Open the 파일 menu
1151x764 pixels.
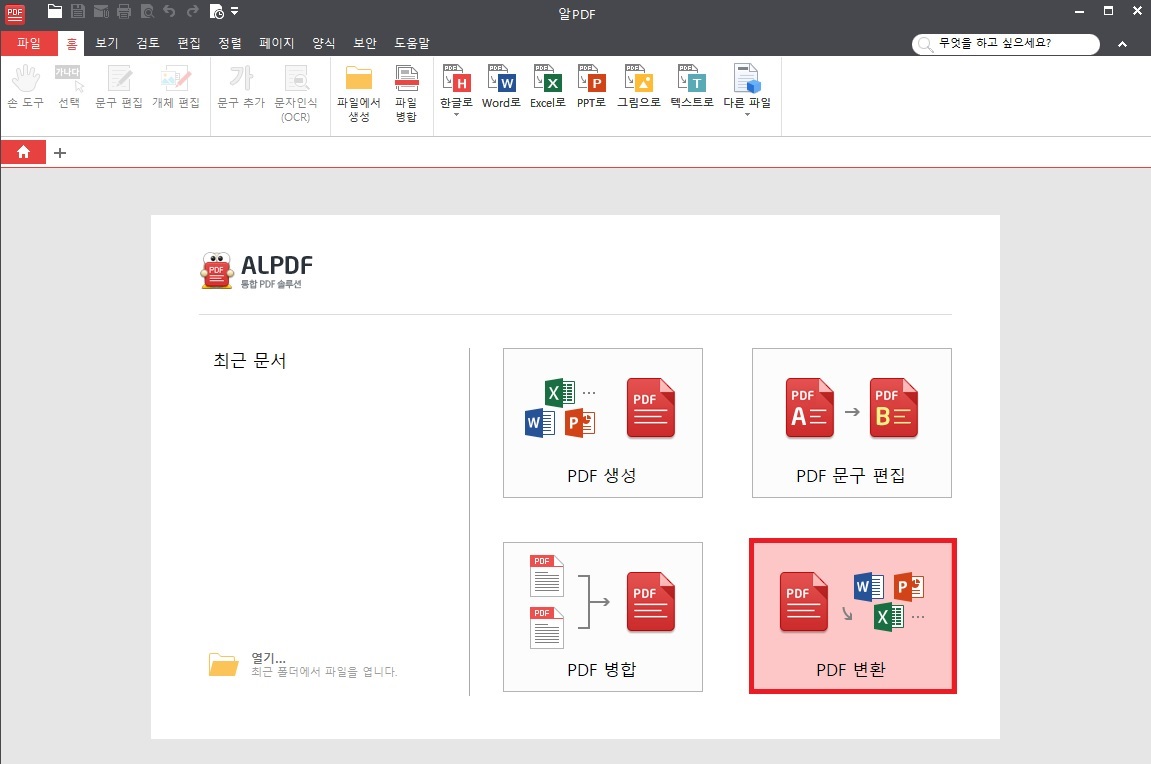29,43
